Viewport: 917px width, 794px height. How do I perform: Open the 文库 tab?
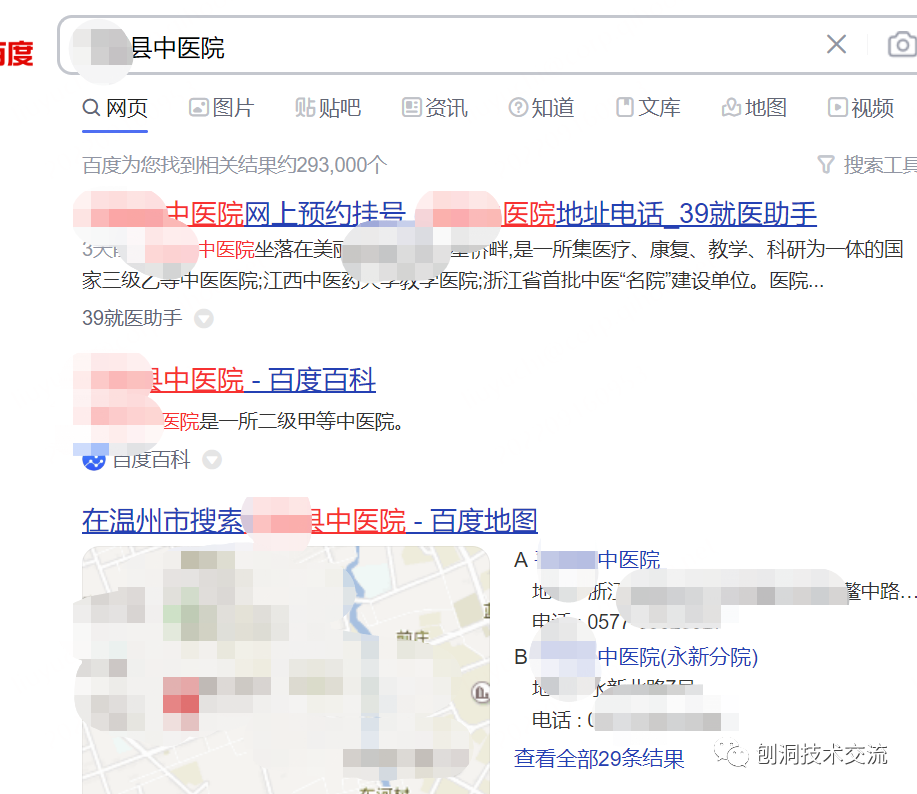point(648,108)
